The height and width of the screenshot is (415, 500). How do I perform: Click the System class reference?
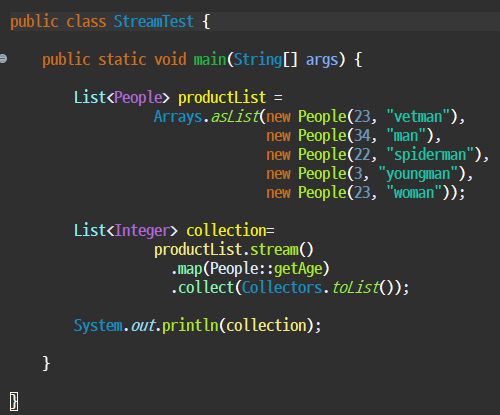click(x=98, y=326)
